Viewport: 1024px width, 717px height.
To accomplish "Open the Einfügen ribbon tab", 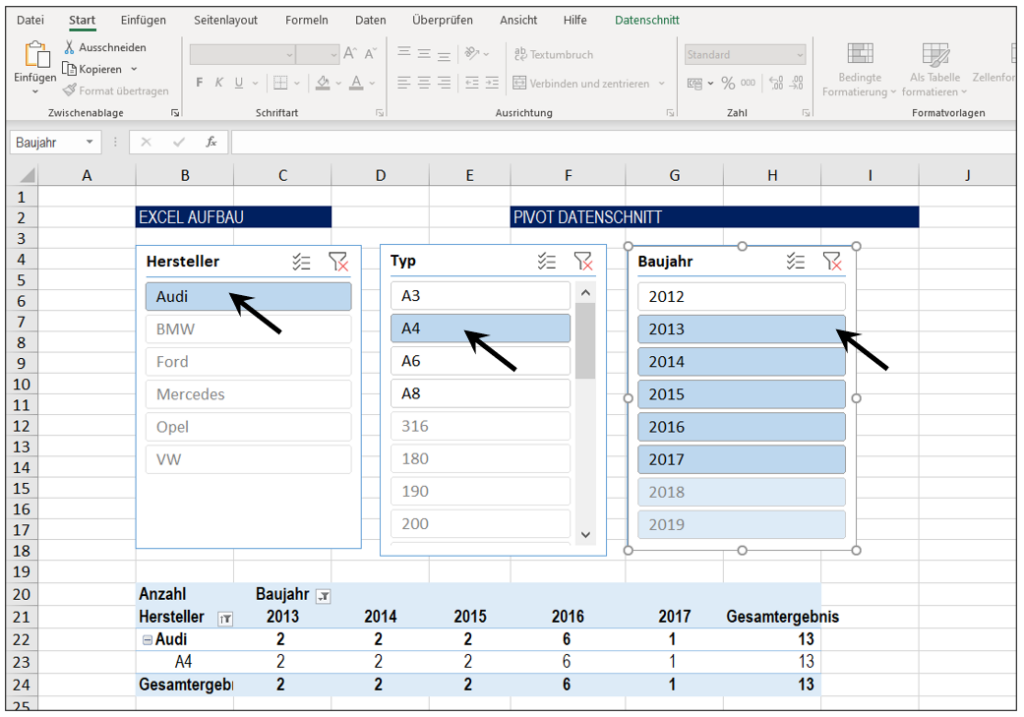I will (x=143, y=20).
